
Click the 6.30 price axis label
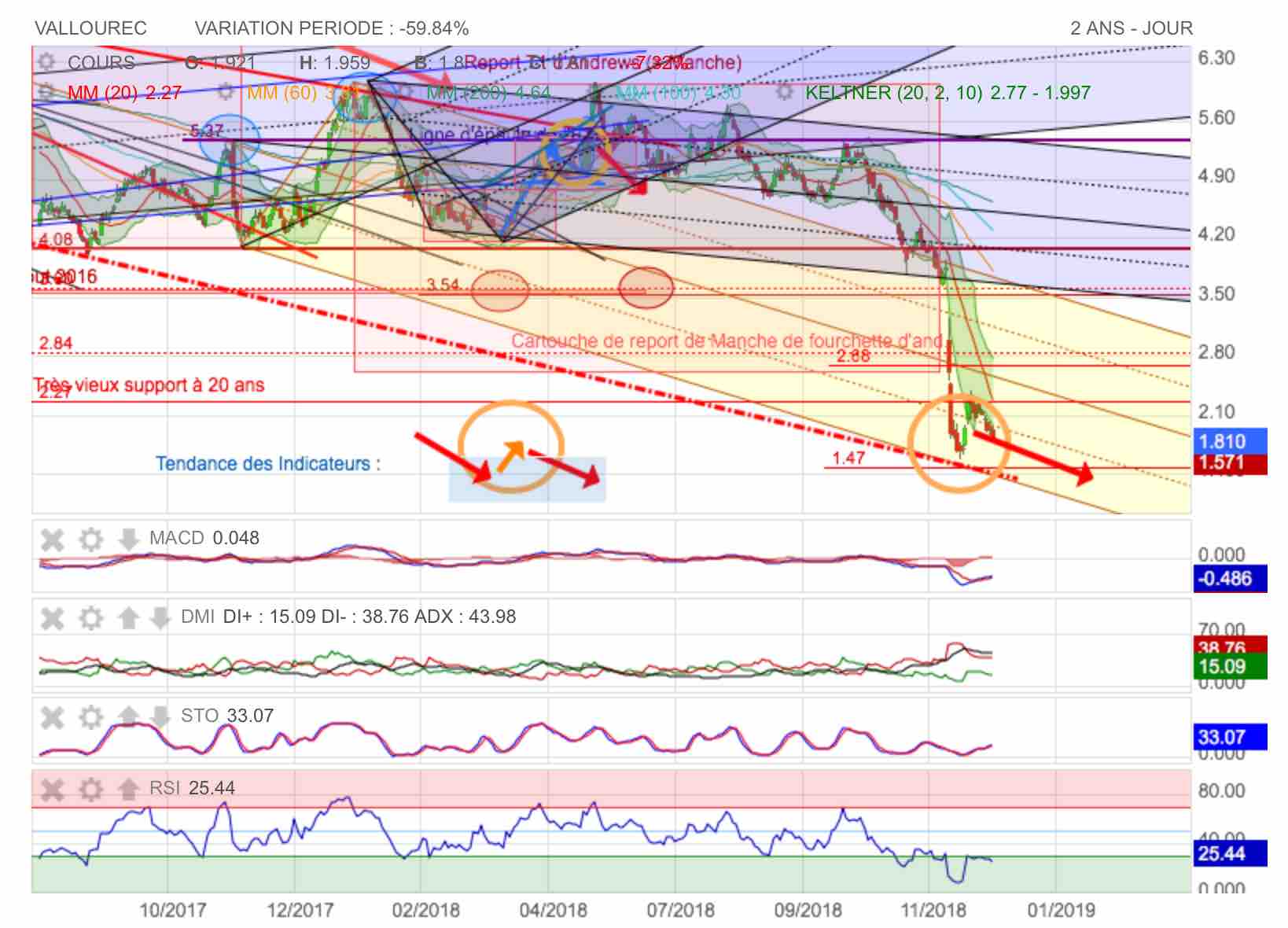click(x=1216, y=57)
